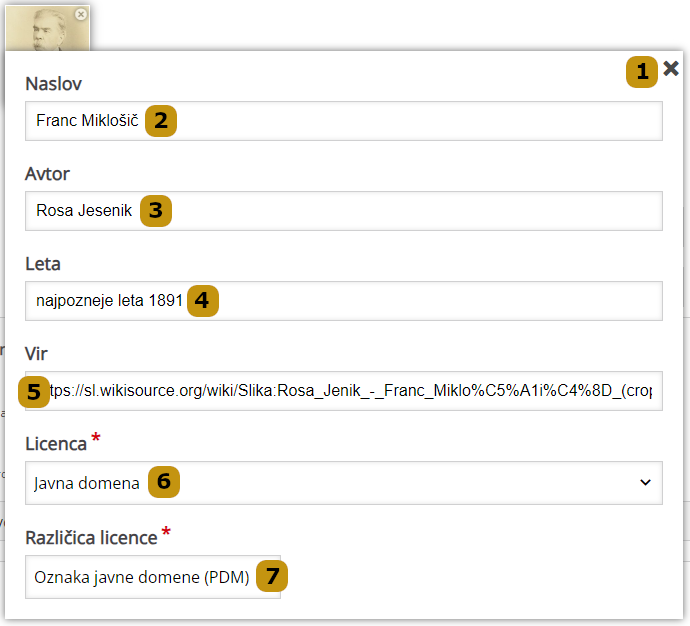The height and width of the screenshot is (626, 690).
Task: Click the Naslov label
Action: click(x=53, y=83)
